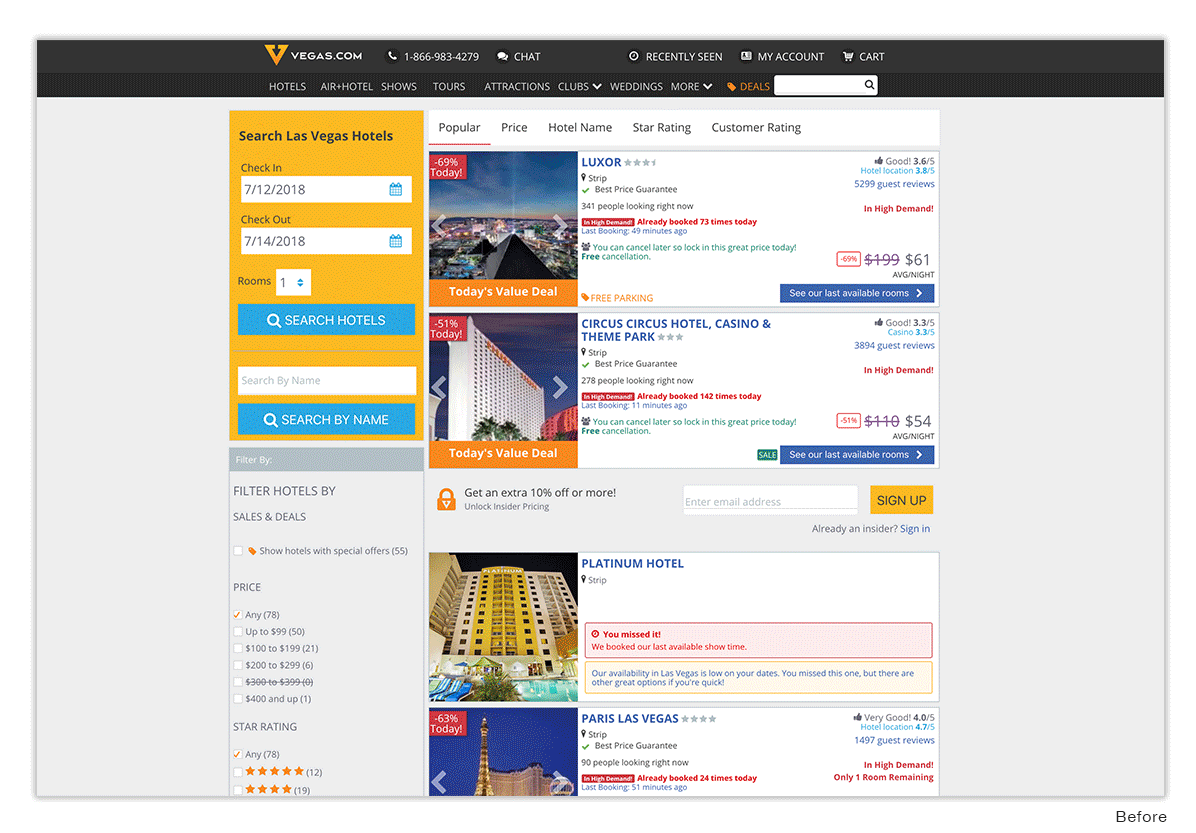Tick the five-star rating filter checkbox

click(x=238, y=772)
